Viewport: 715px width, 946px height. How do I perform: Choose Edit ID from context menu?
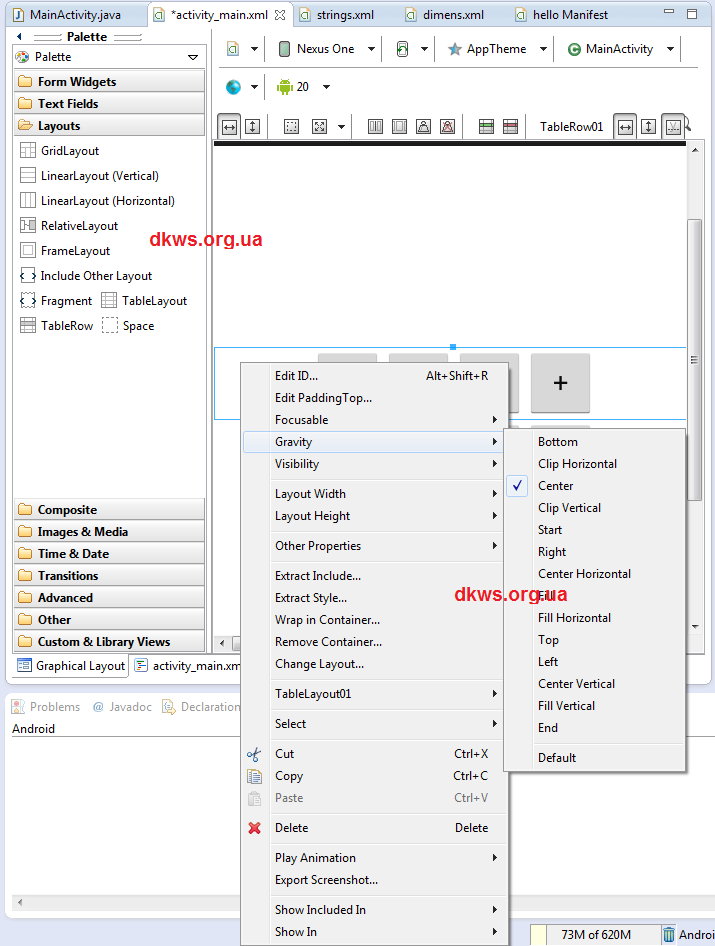(375, 376)
